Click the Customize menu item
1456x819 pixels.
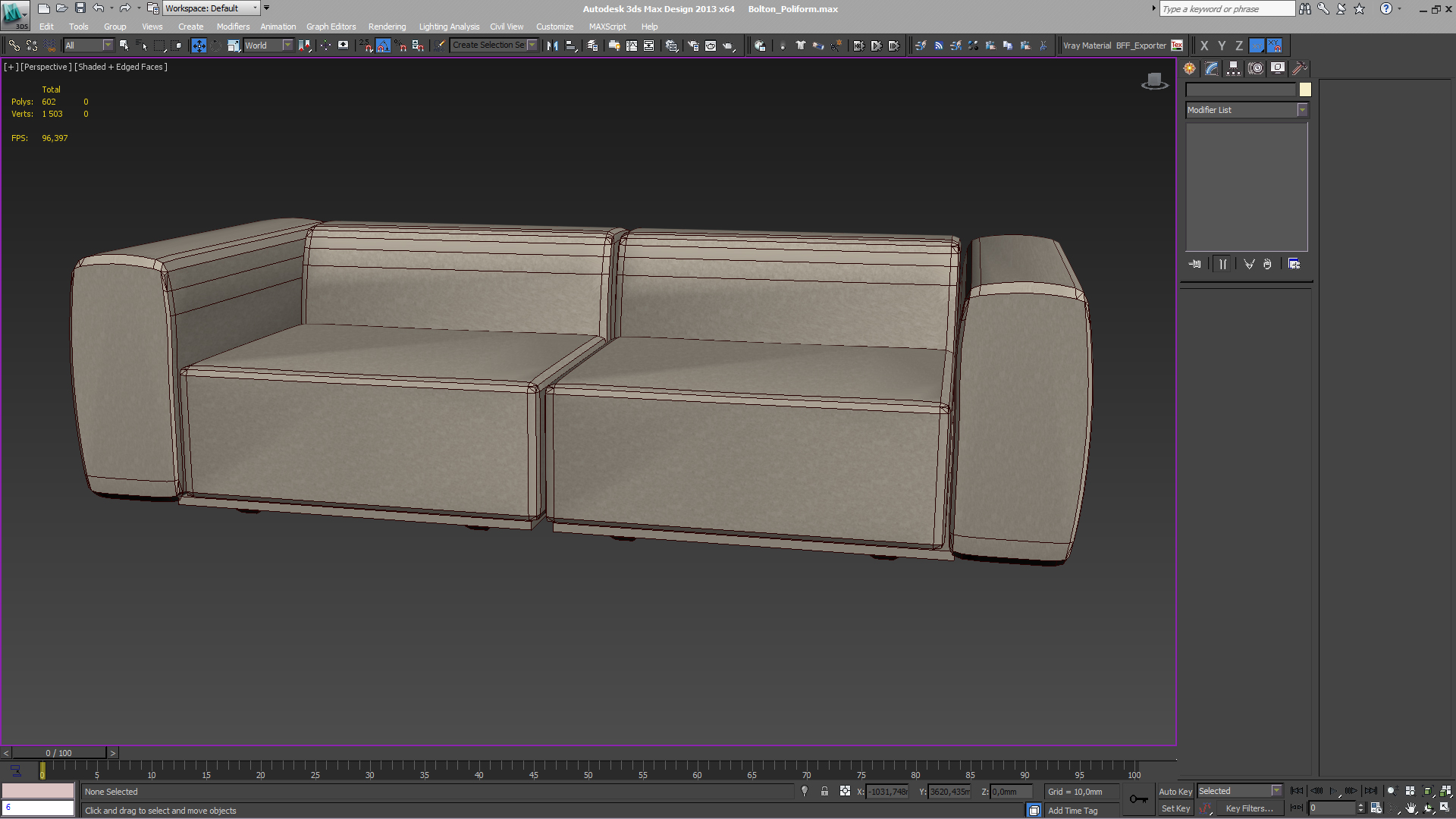[x=553, y=26]
